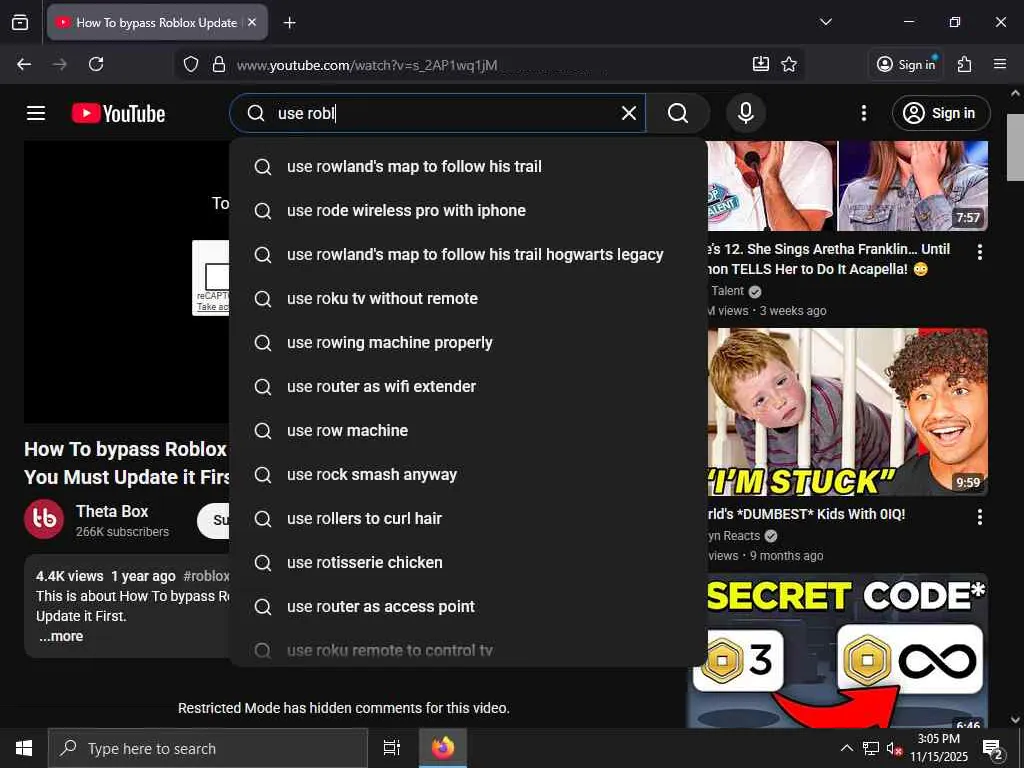Open the network status tray icon

[x=871, y=748]
